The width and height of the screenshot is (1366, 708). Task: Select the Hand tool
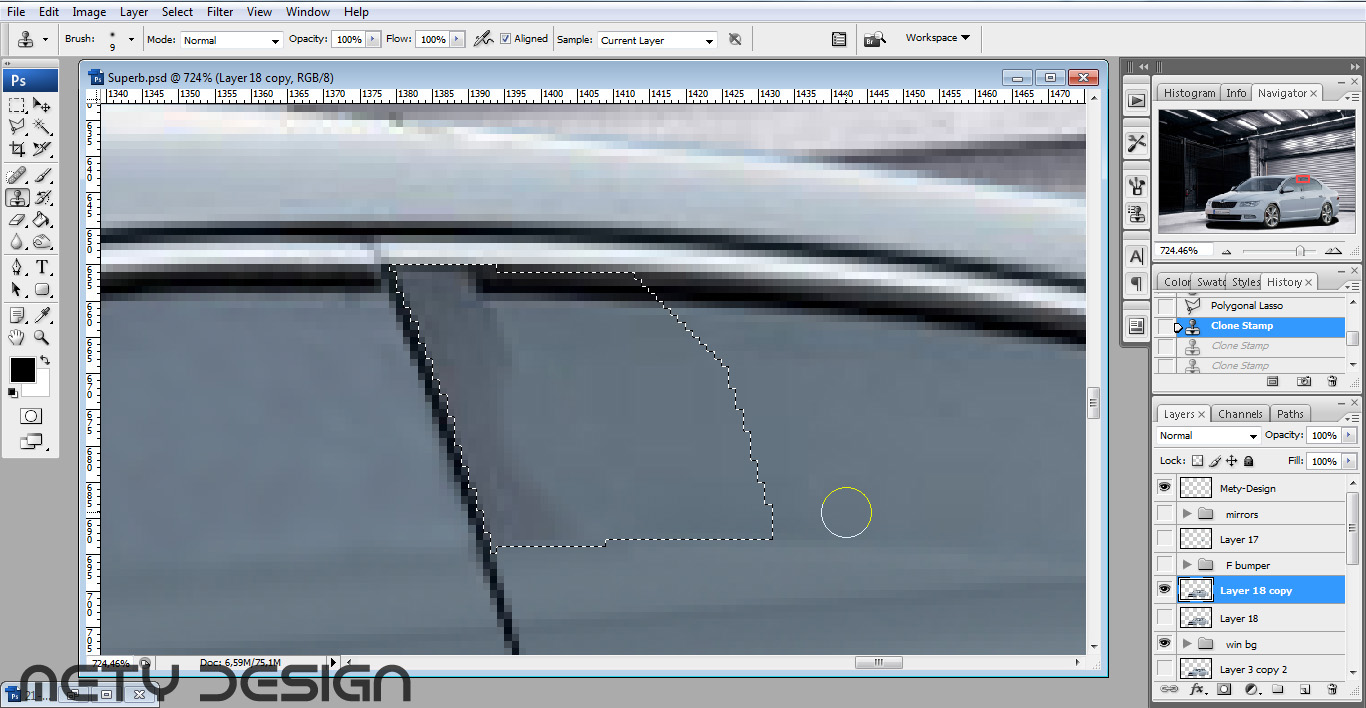click(x=17, y=337)
